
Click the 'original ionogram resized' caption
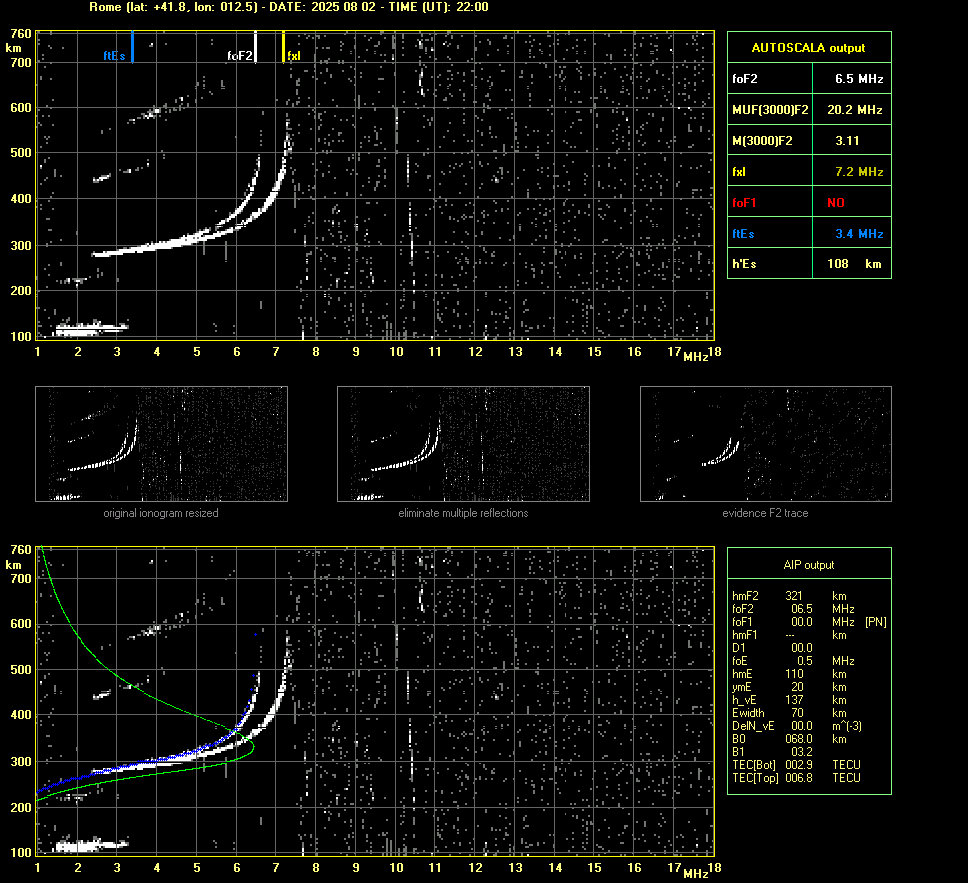click(161, 513)
